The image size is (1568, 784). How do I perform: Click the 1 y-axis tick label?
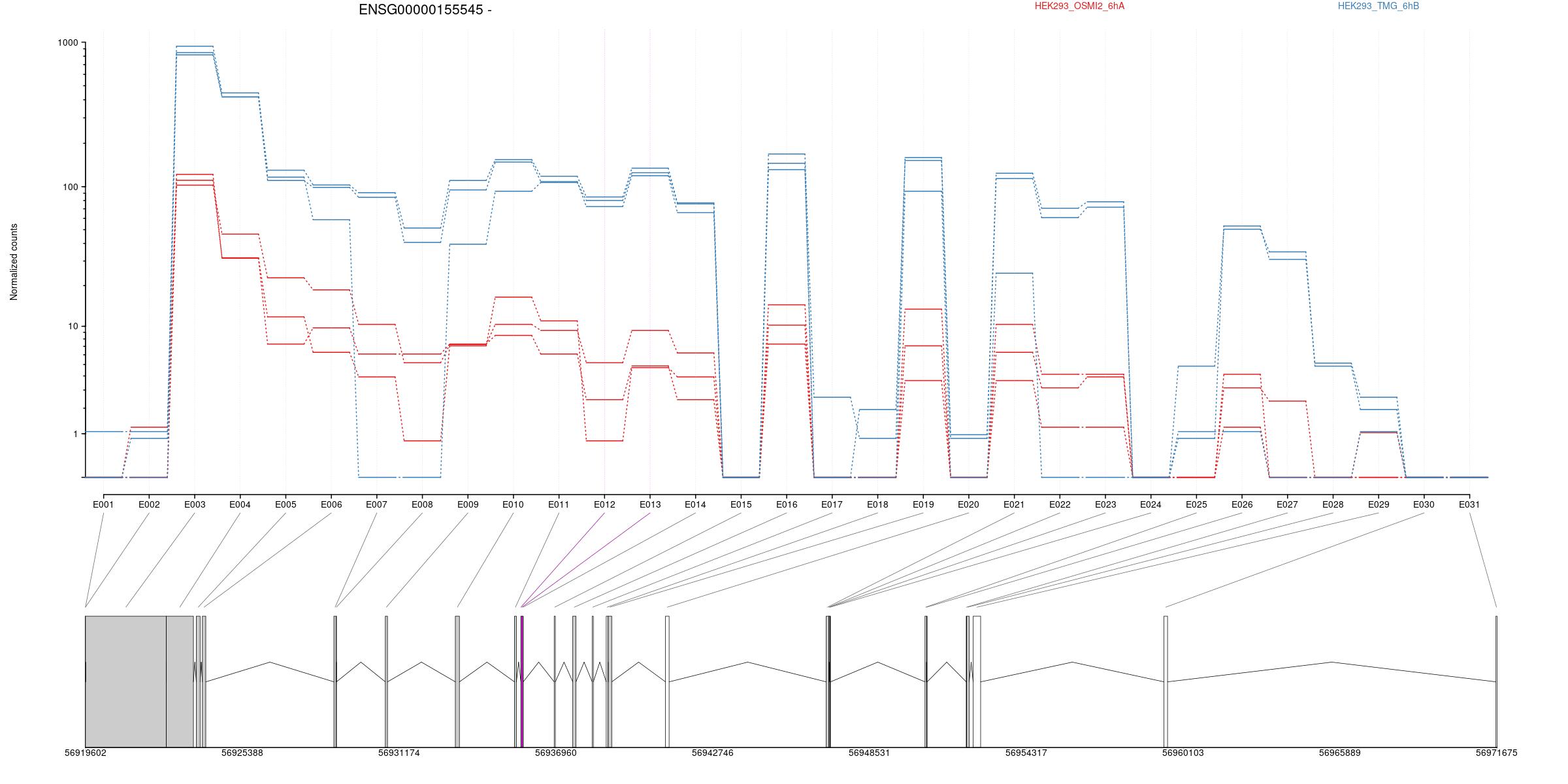click(x=74, y=434)
